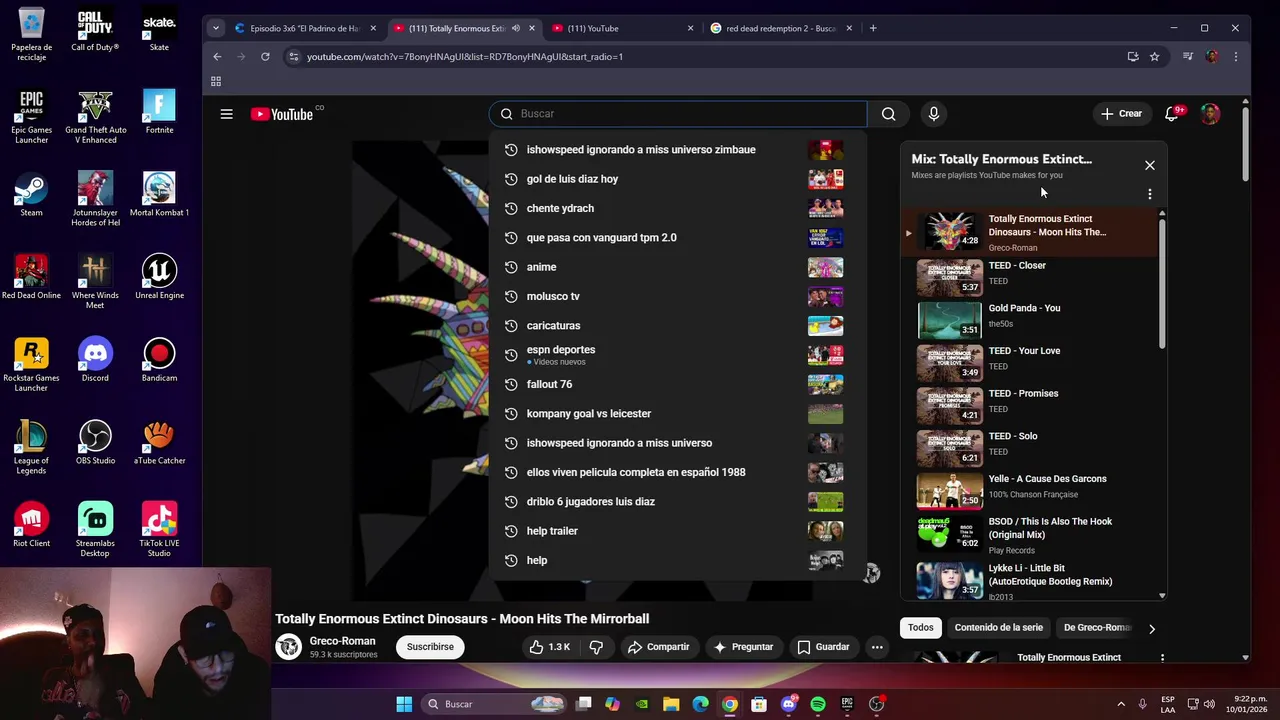This screenshot has height=720, width=1280.
Task: Click the taskbar Buscar search box
Action: 496,704
